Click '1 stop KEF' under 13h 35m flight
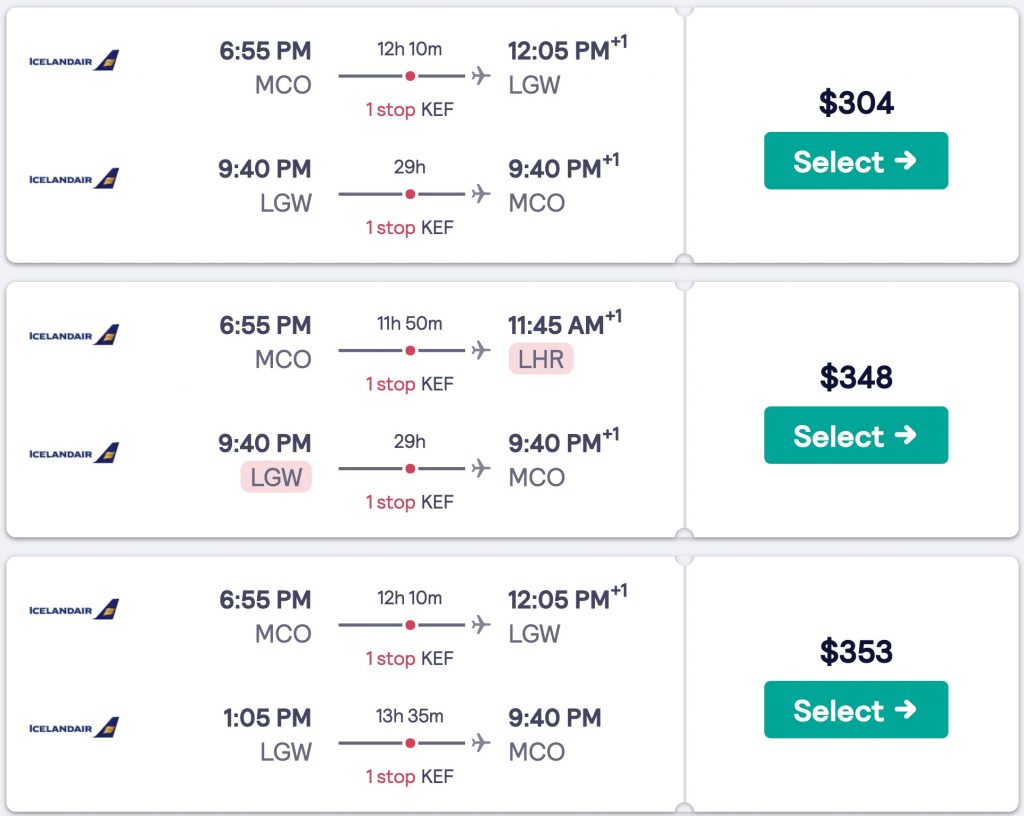The image size is (1024, 816). [x=409, y=776]
